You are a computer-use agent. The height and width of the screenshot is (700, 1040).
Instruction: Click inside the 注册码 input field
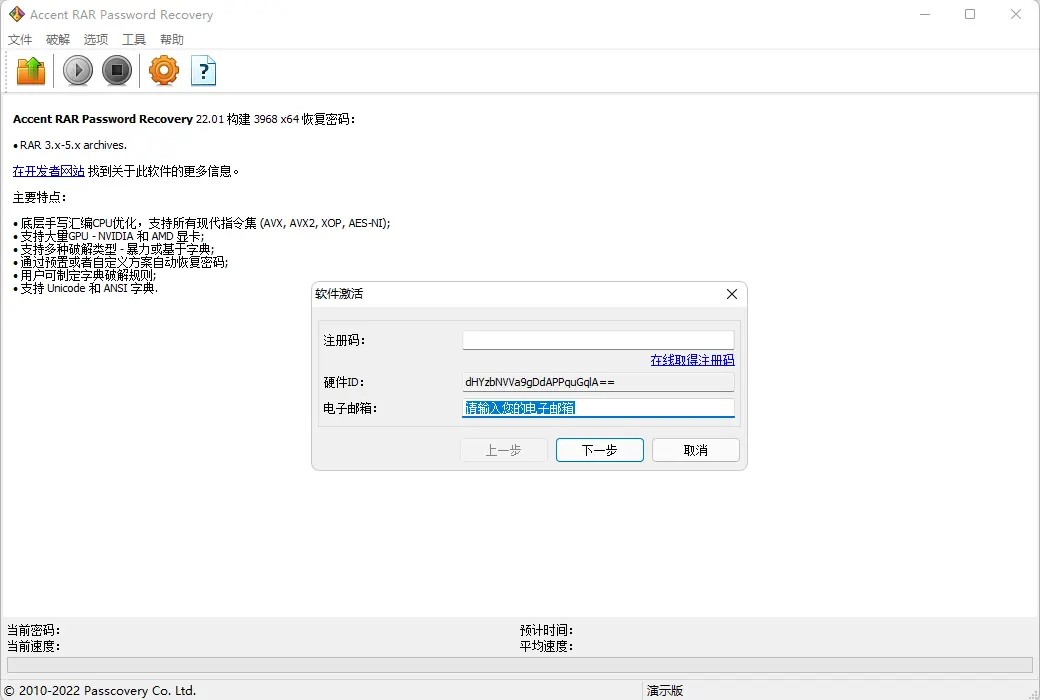click(598, 340)
